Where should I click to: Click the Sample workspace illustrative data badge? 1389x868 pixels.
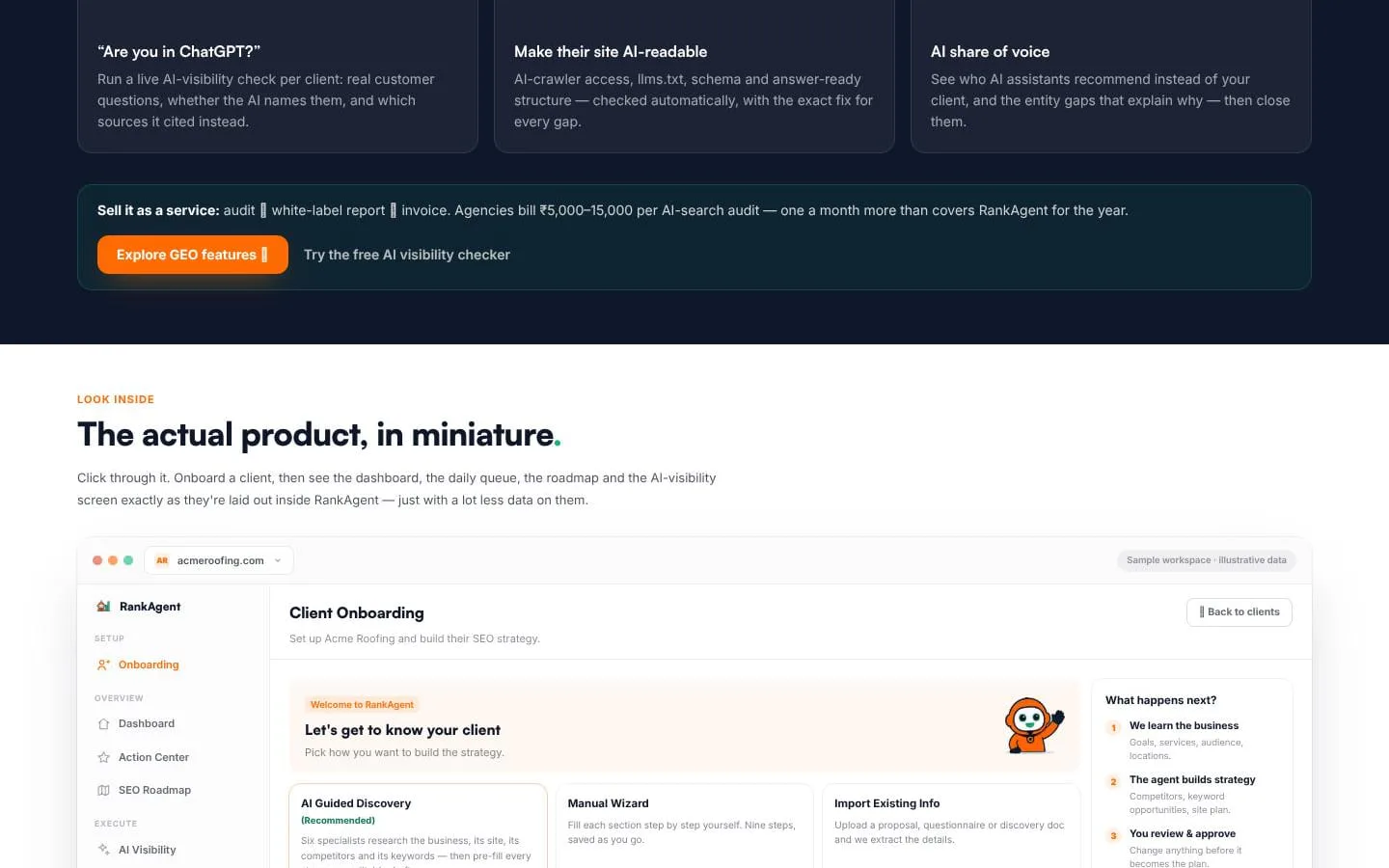pyautogui.click(x=1207, y=560)
